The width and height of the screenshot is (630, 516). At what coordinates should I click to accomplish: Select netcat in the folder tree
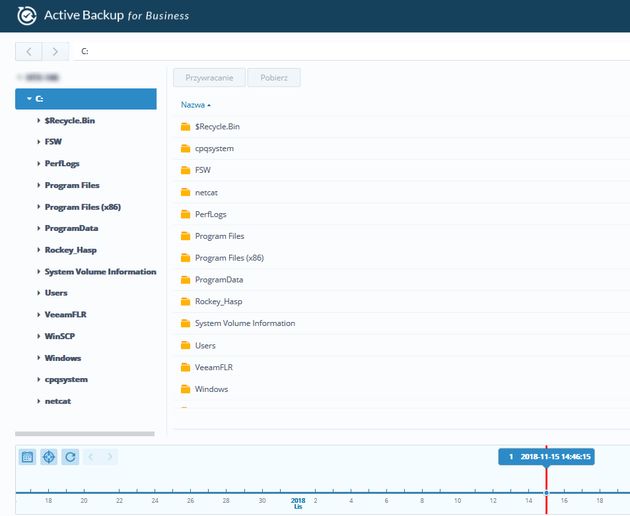(58, 401)
